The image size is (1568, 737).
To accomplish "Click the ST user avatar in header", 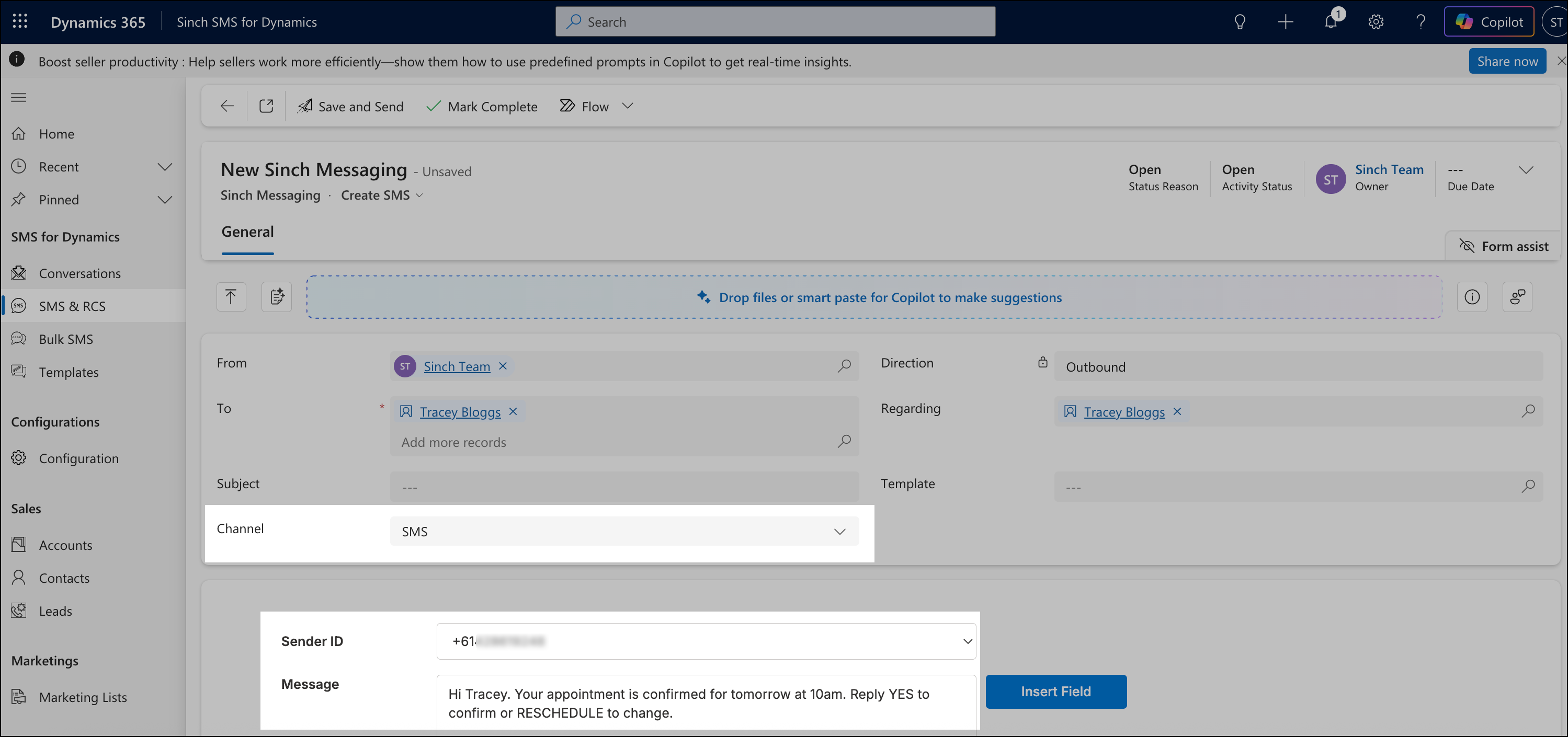I will [1555, 22].
